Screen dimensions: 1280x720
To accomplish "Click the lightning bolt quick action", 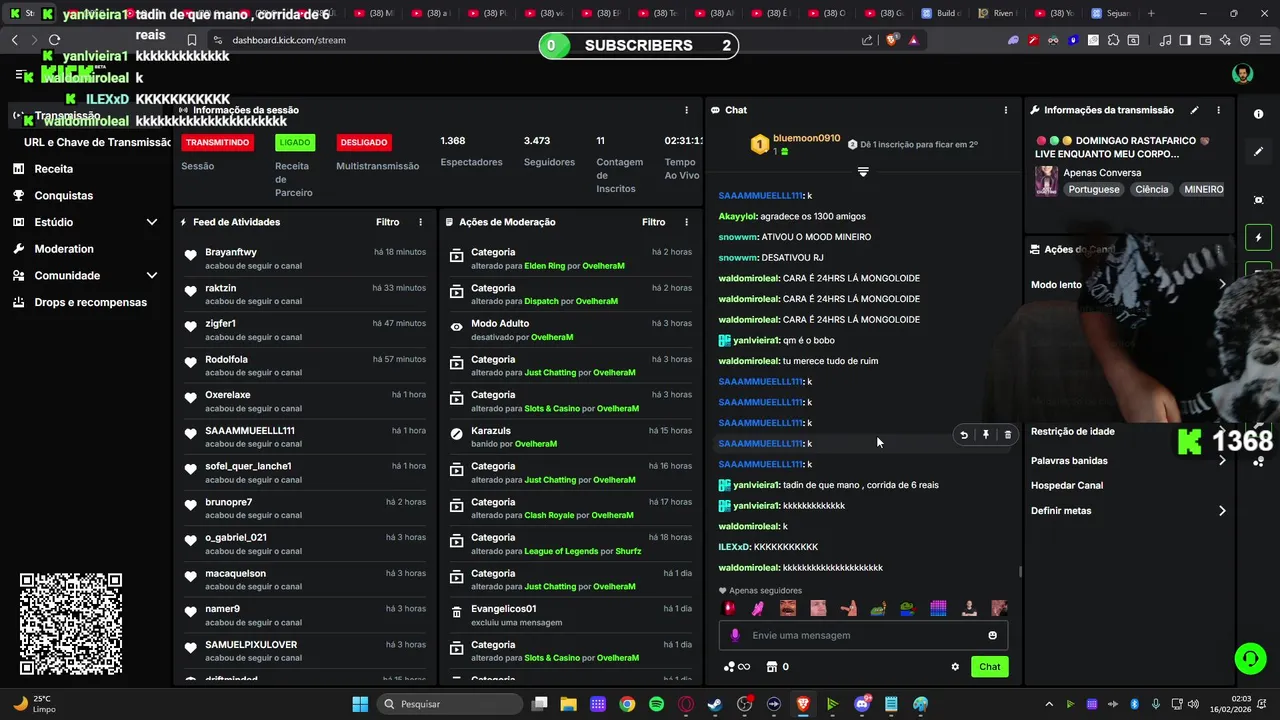I will [x=1258, y=238].
